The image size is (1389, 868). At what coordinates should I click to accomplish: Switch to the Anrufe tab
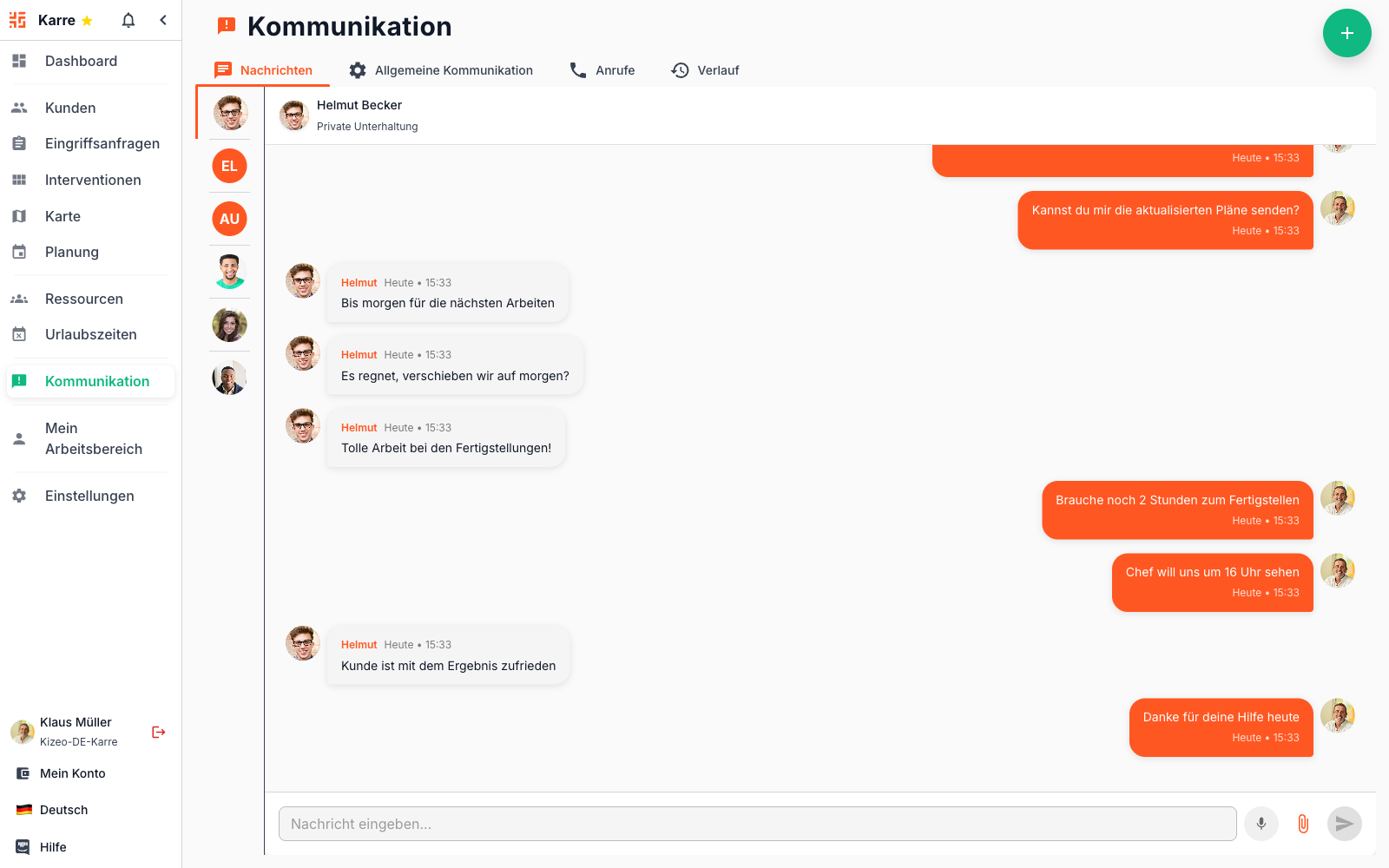tap(602, 70)
